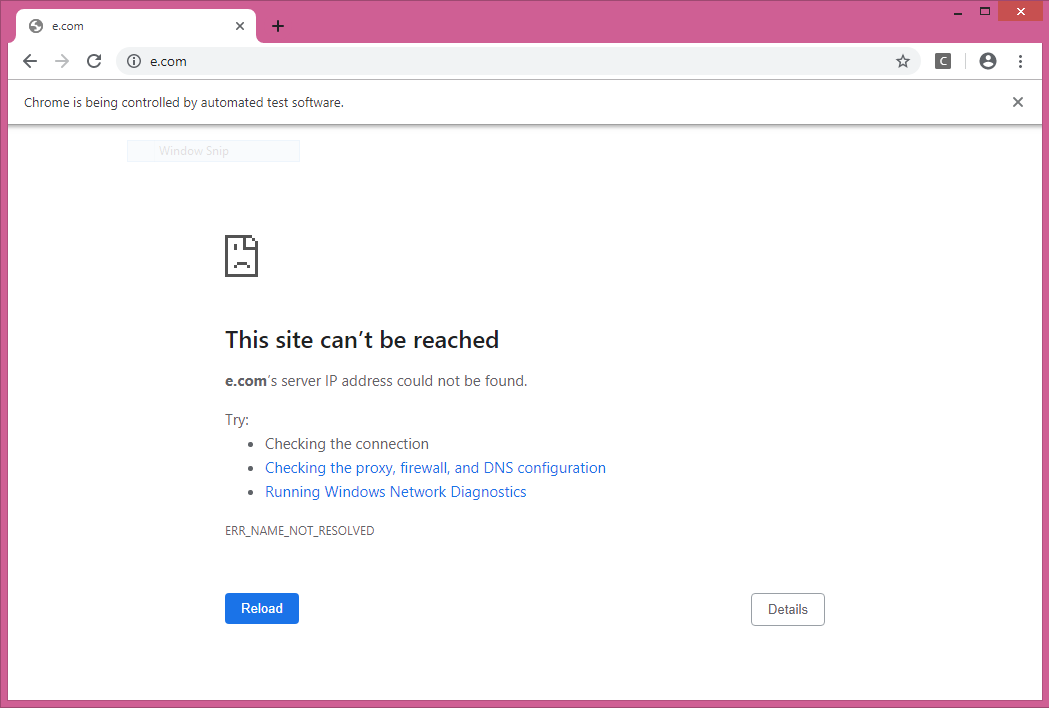This screenshot has width=1049, height=708.
Task: Click the sad page error icon
Action: pos(241,256)
